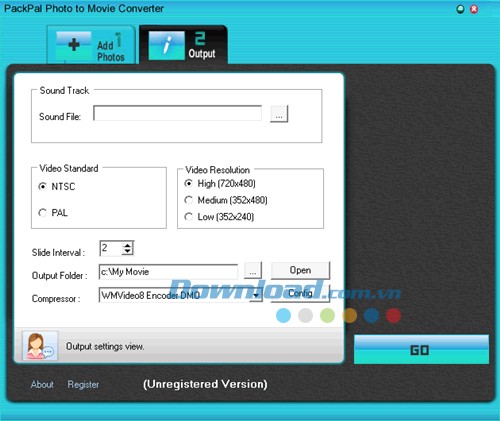Browse for a Sound File
Viewport: 500px width, 421px height.
coord(279,114)
